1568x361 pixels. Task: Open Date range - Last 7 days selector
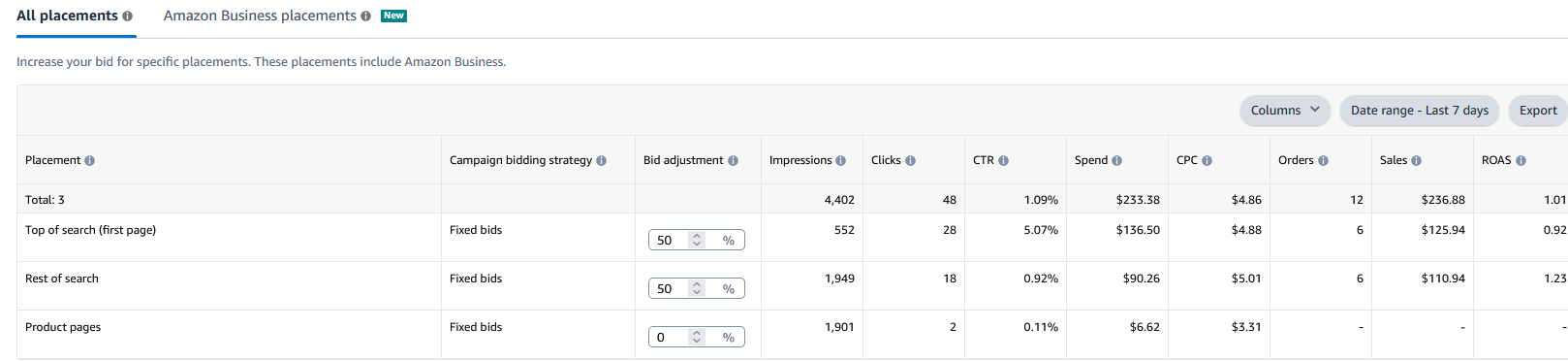[x=1420, y=111]
